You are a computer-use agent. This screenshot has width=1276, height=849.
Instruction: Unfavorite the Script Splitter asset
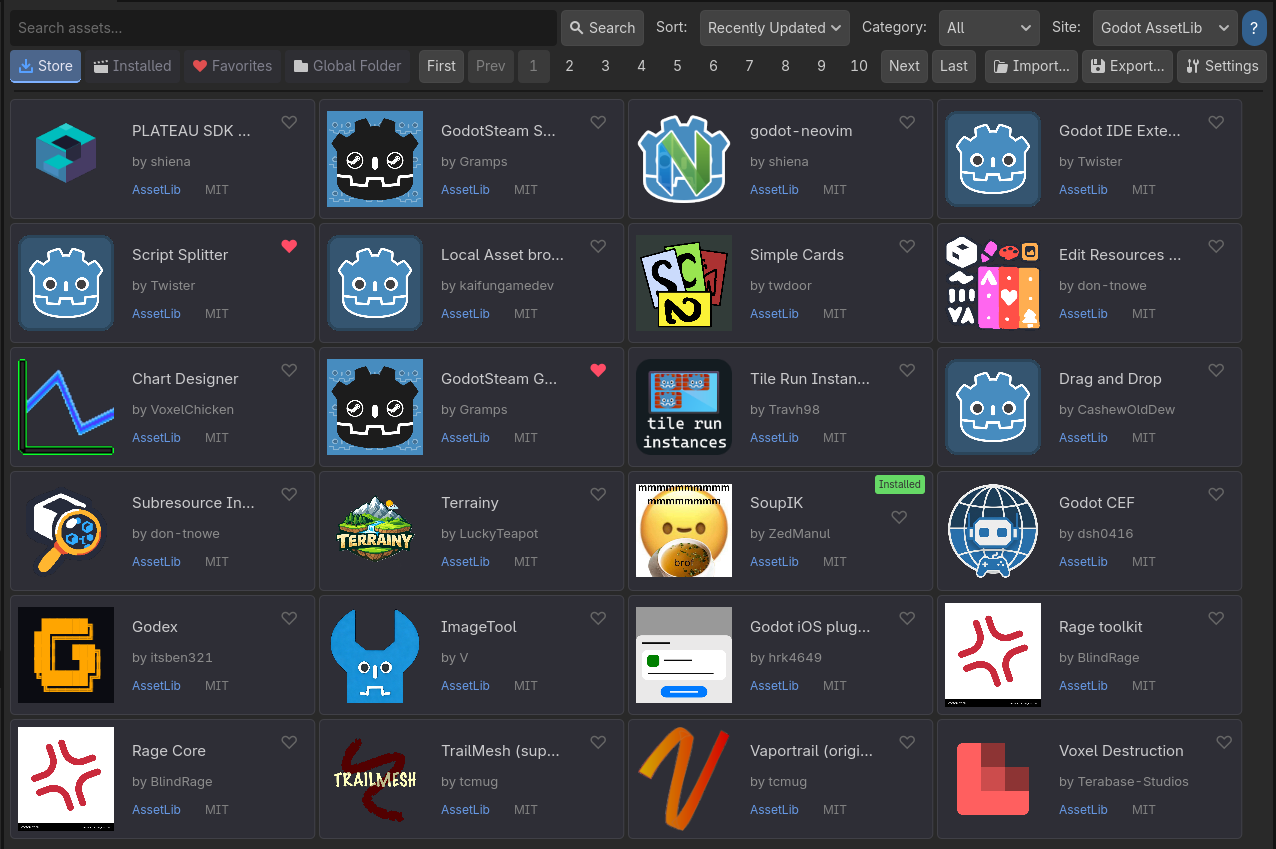click(289, 246)
